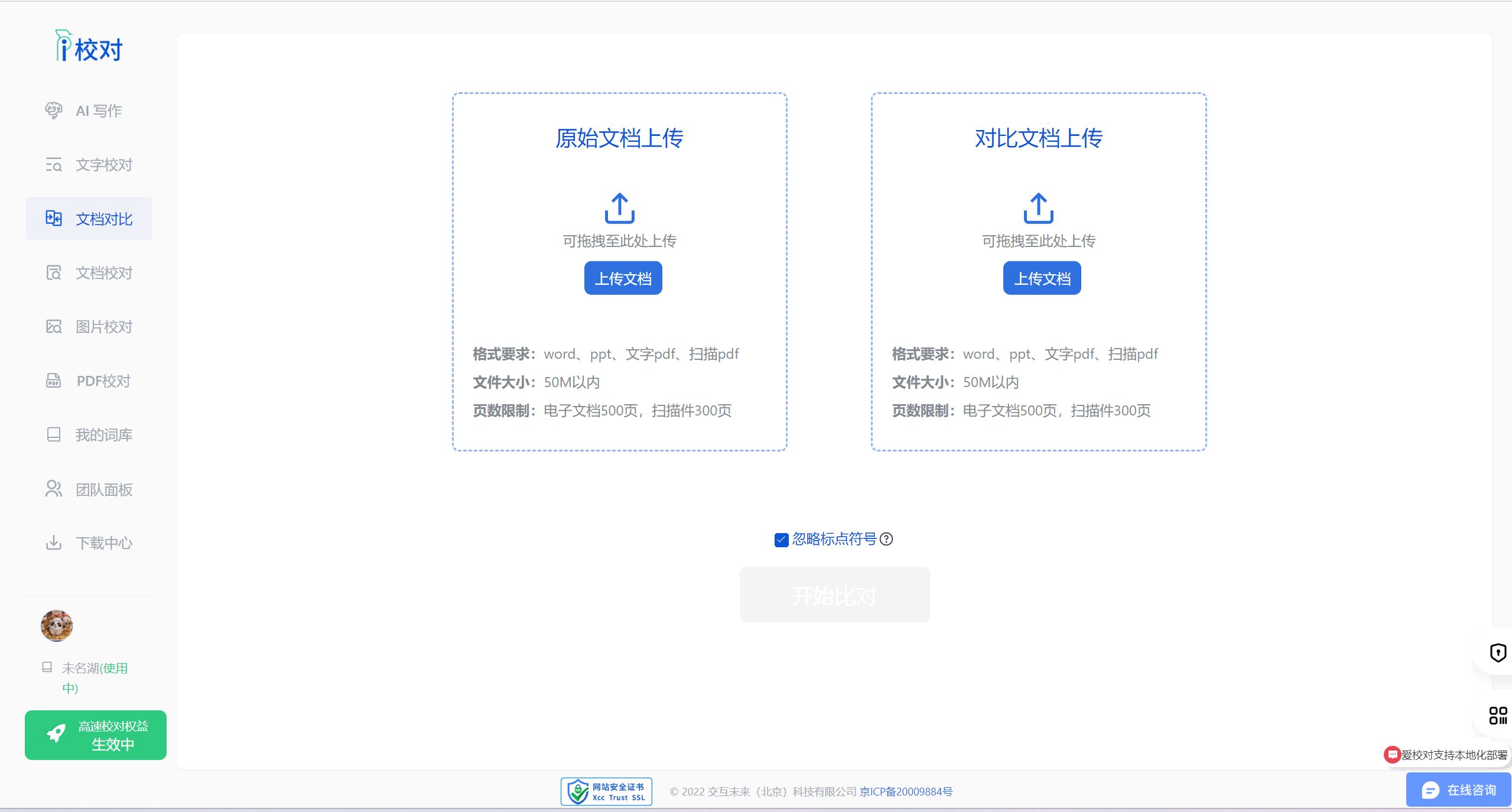Click the 爱校对 logo
The image size is (1512, 812).
(89, 47)
